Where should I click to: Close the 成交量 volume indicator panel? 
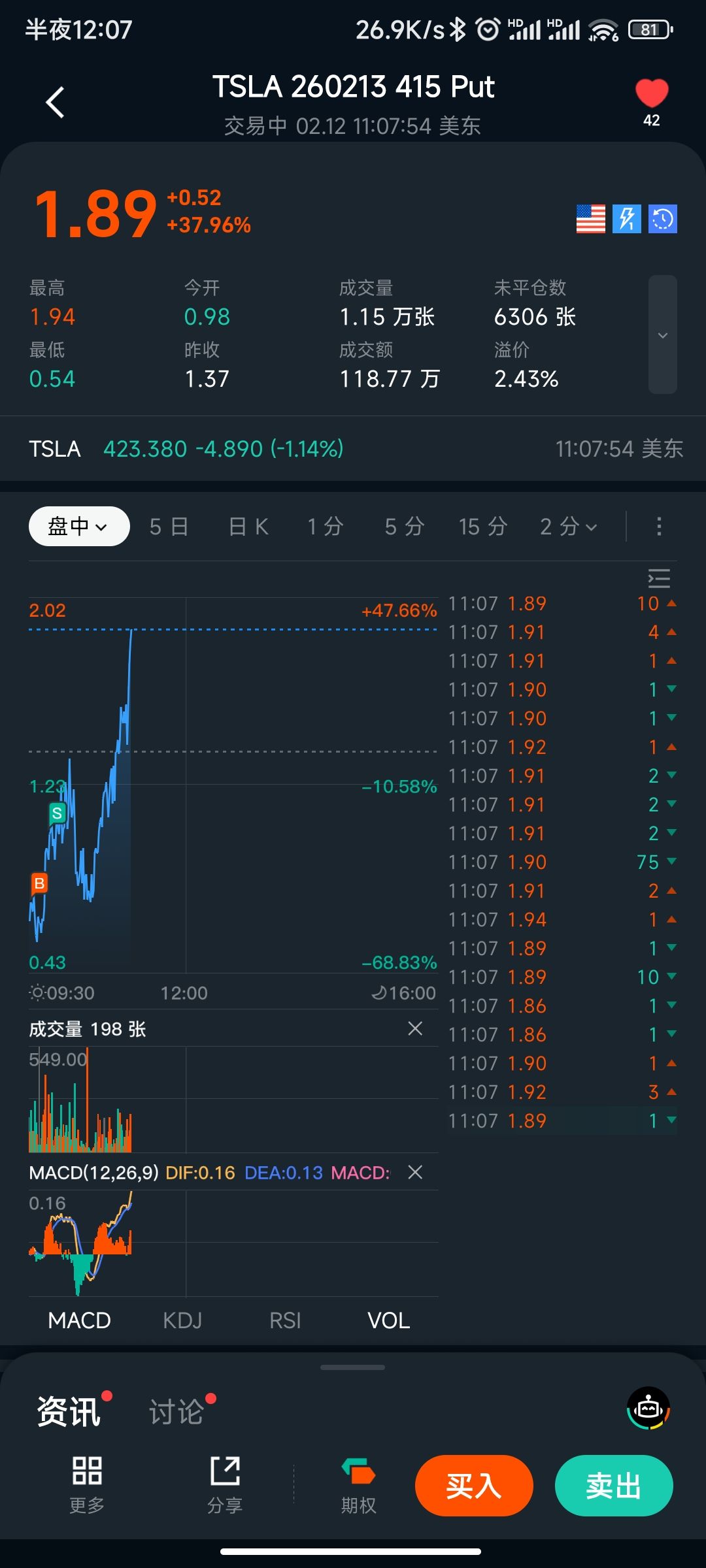[415, 1029]
